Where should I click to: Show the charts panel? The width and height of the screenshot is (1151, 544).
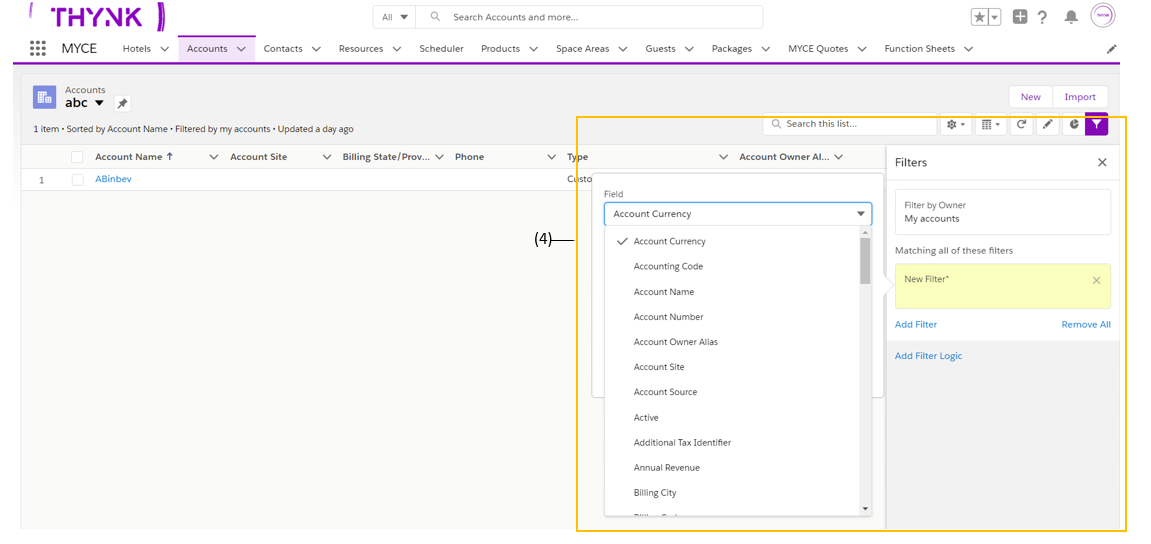pos(1074,124)
